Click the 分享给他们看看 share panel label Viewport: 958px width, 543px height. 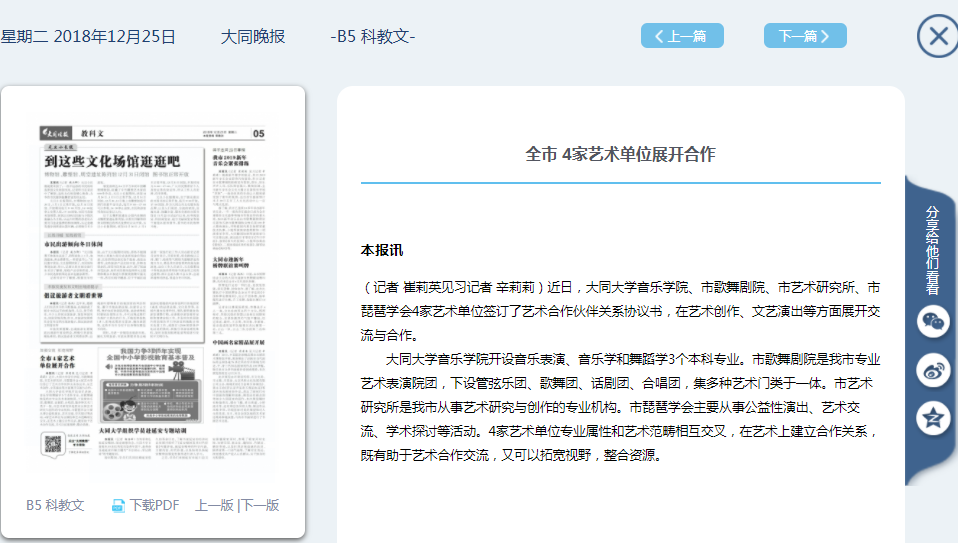[932, 250]
